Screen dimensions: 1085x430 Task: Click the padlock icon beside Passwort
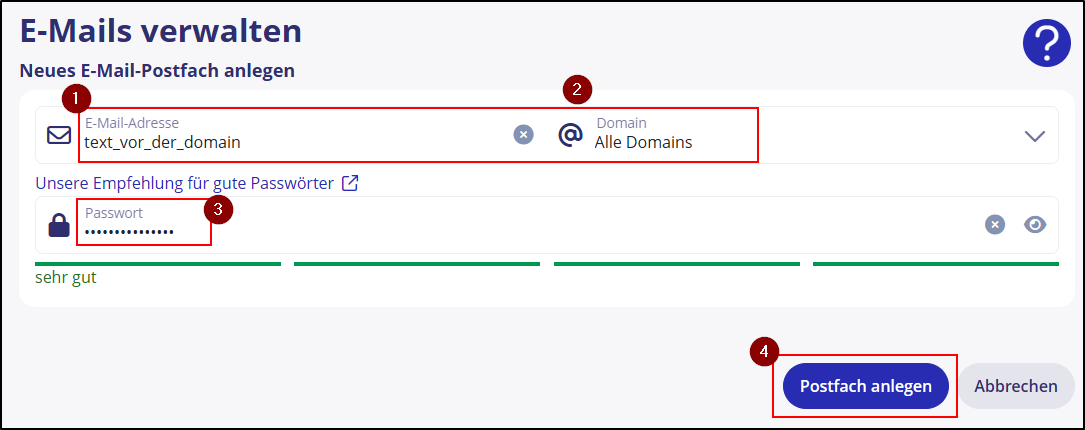click(59, 225)
